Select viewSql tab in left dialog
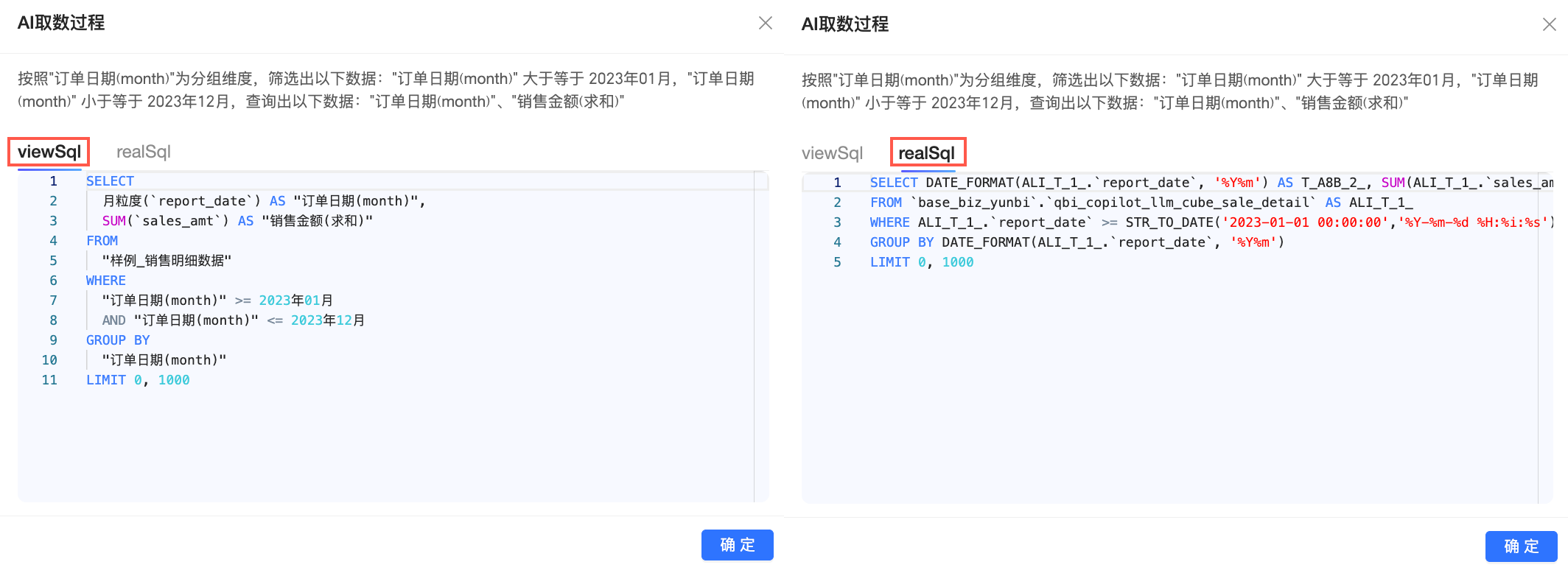 coord(49,152)
